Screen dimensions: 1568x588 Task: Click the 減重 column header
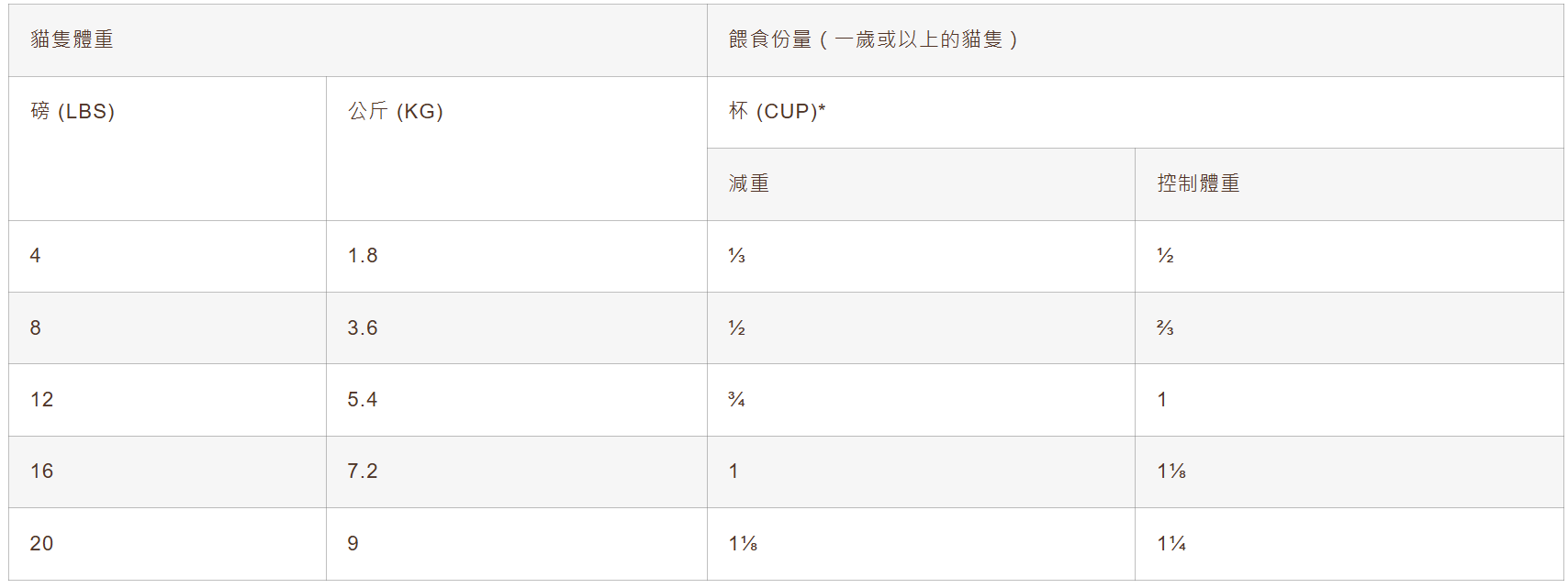(x=749, y=183)
